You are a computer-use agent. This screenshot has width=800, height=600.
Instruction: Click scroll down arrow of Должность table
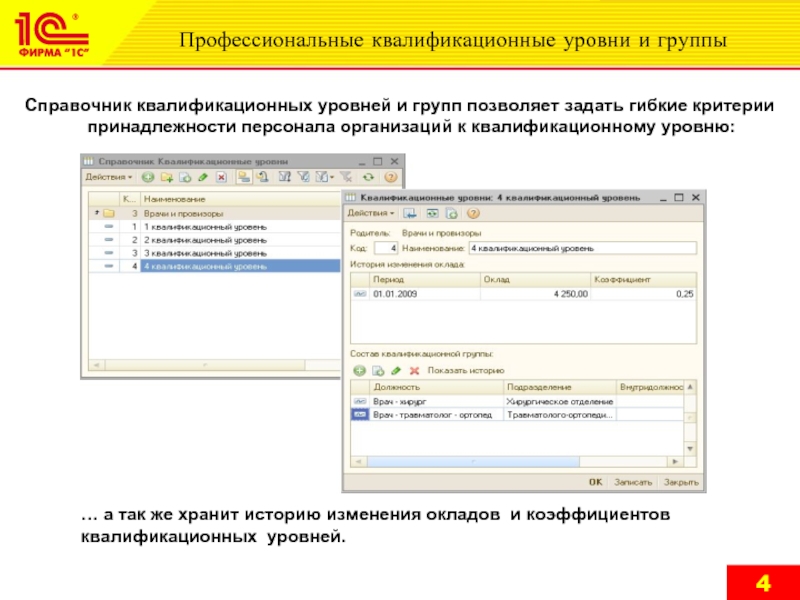(x=690, y=449)
